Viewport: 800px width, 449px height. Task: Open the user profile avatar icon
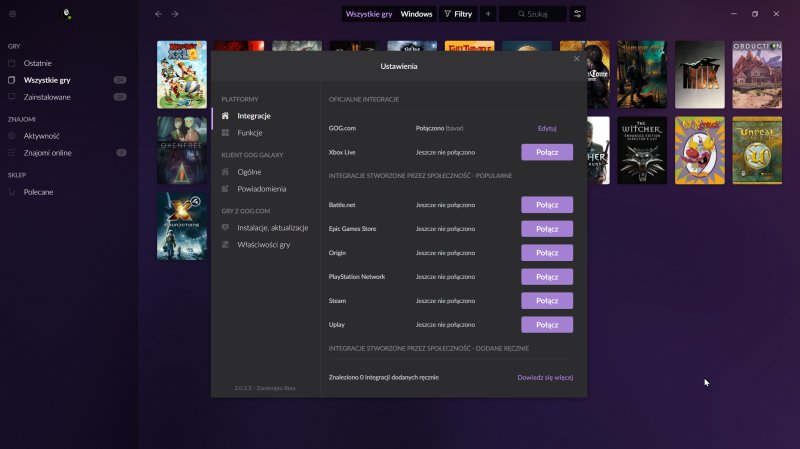[66, 13]
